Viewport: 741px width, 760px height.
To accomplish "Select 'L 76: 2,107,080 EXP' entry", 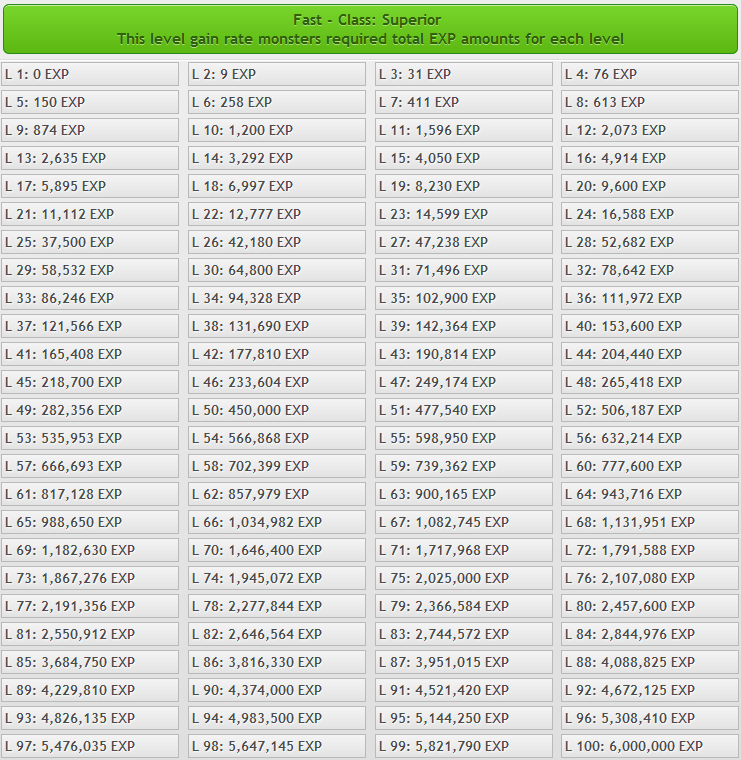I will tap(650, 578).
